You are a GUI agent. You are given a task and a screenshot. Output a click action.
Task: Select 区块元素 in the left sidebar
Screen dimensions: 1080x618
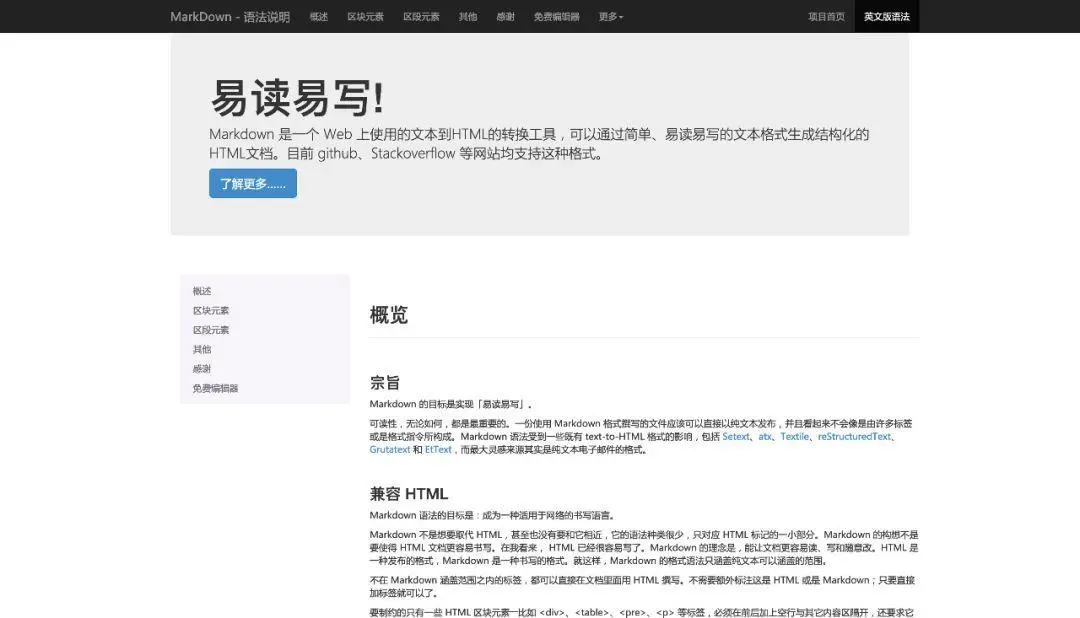point(210,310)
